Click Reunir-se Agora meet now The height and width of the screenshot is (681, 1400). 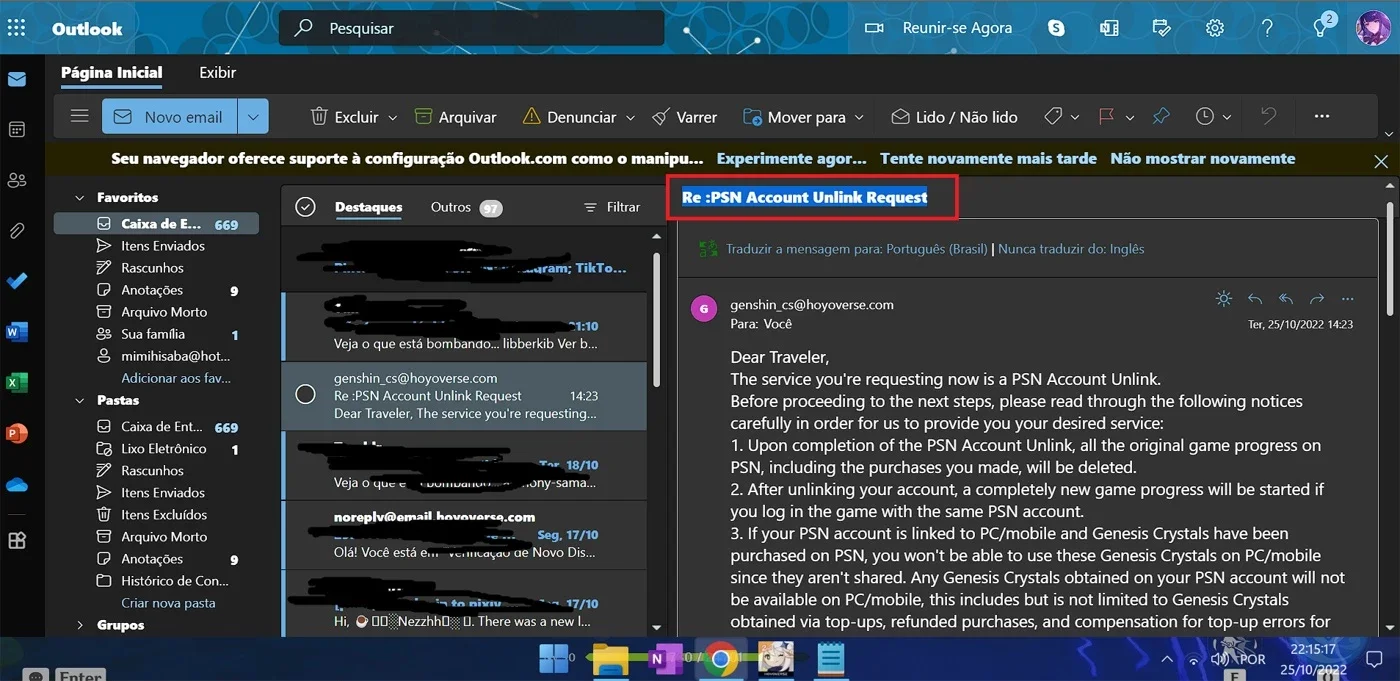click(938, 28)
